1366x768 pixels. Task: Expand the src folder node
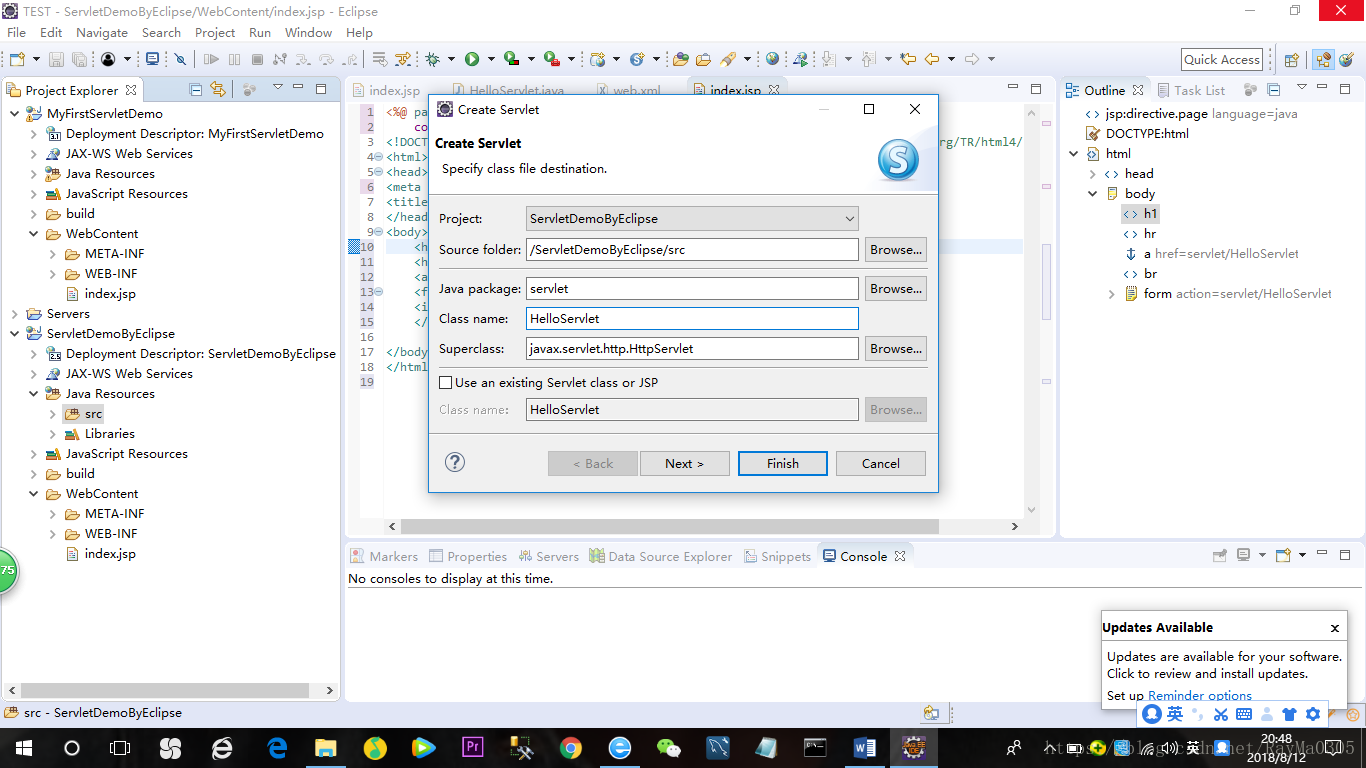(52, 413)
